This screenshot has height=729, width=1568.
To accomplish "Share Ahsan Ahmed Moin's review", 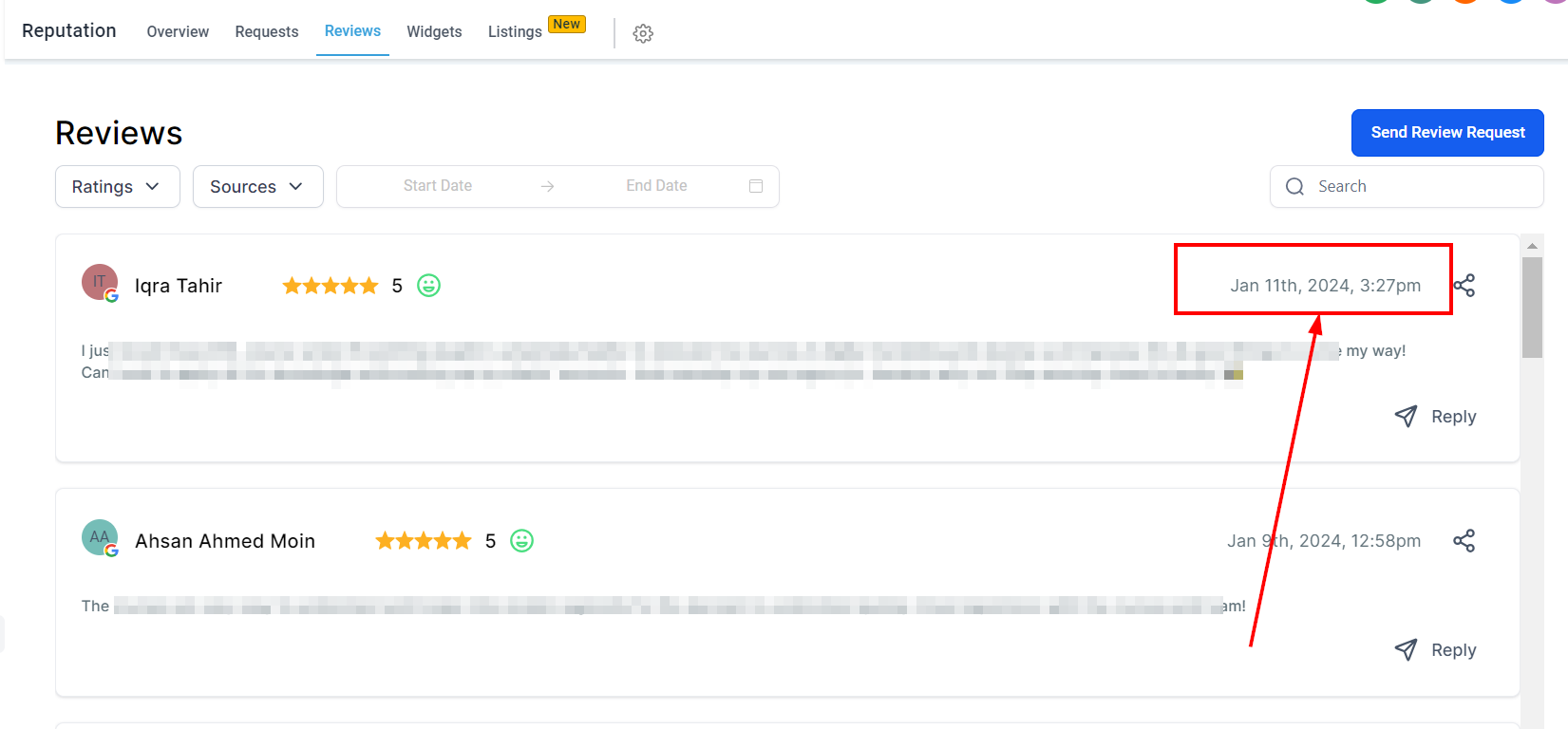I will 1464,541.
